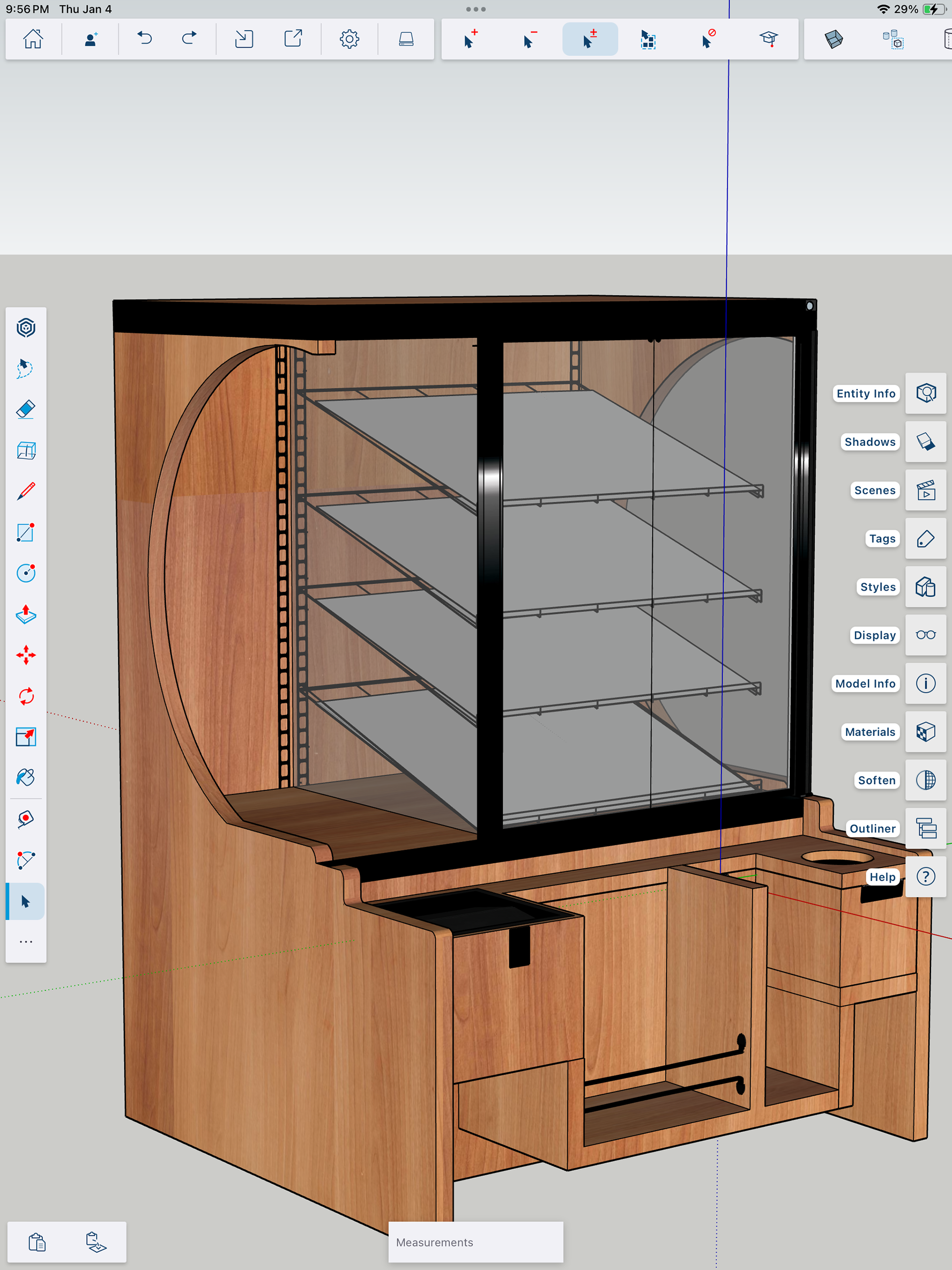This screenshot has width=952, height=1270.
Task: Select the Tape Measure tool
Action: (26, 819)
